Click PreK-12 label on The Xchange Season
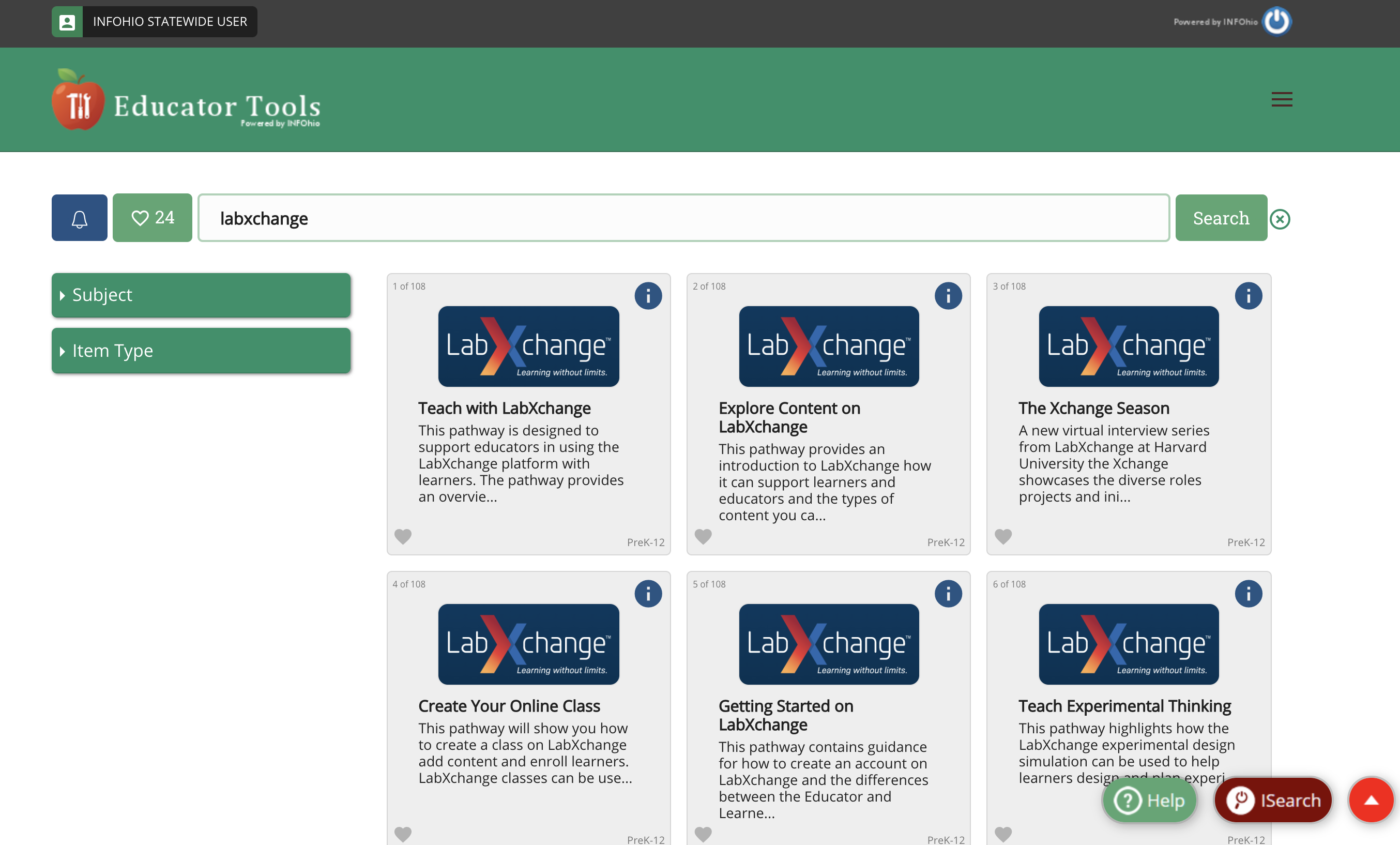Image resolution: width=1400 pixels, height=845 pixels. pos(1245,542)
